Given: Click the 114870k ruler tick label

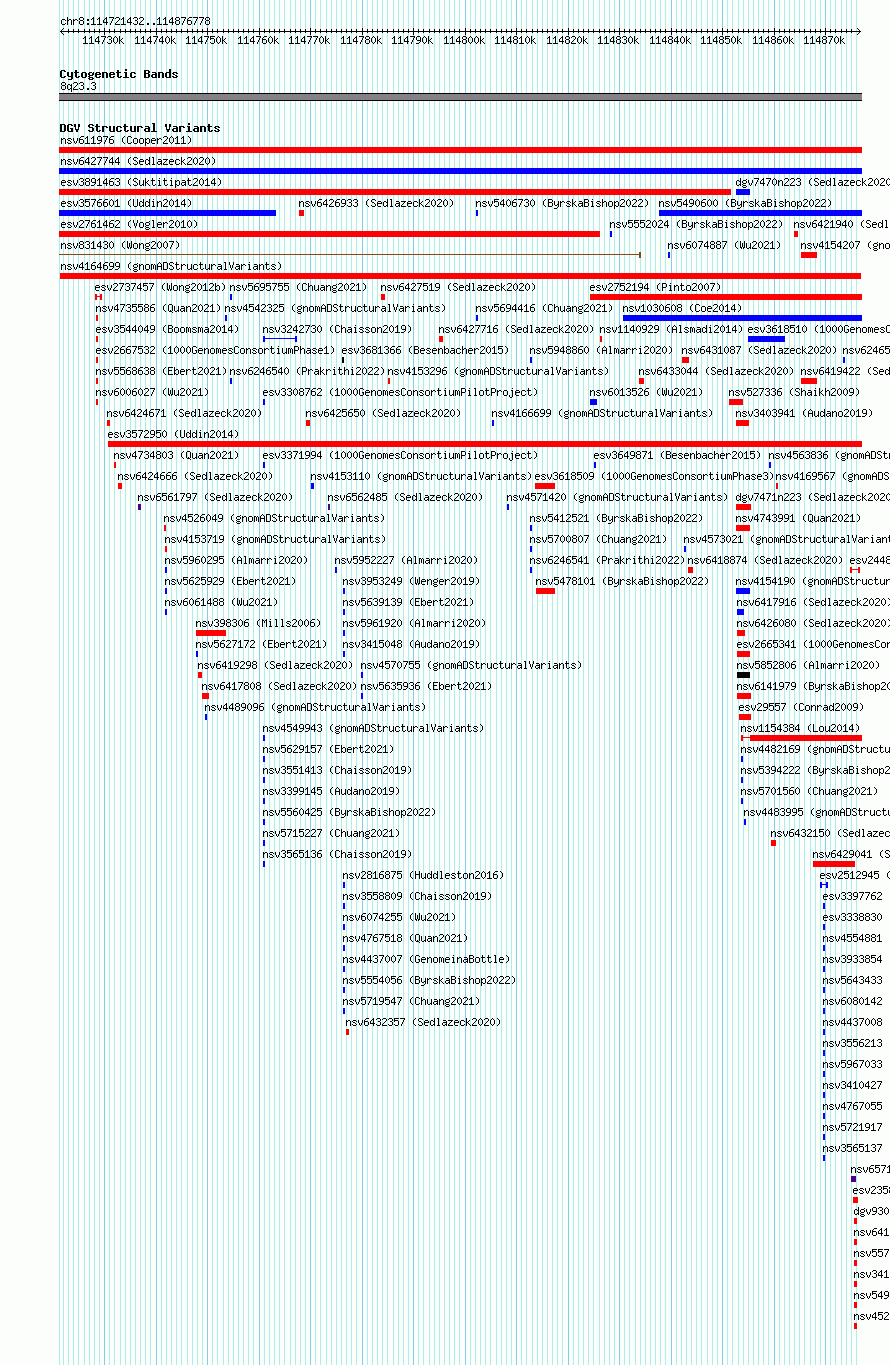Looking at the screenshot, I should point(823,40).
